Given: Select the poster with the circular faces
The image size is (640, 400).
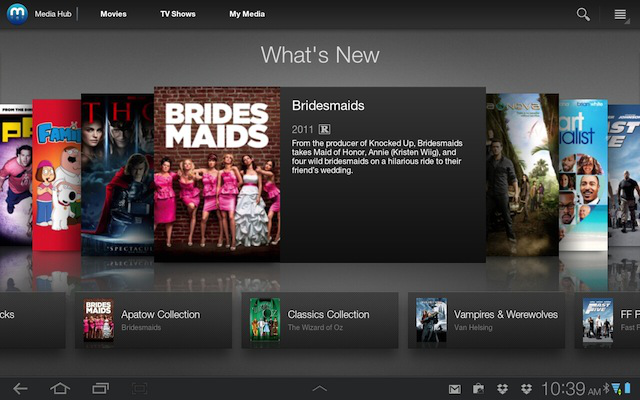Looking at the screenshot, I should [x=583, y=175].
